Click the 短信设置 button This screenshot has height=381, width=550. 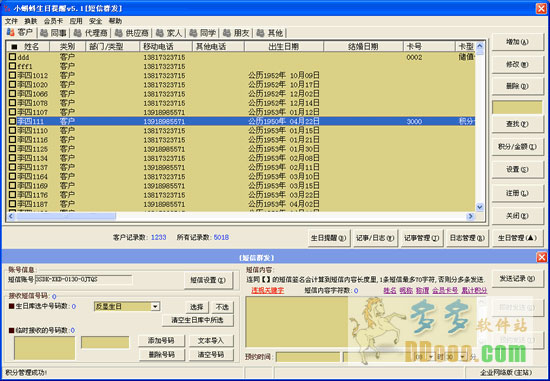(x=208, y=280)
